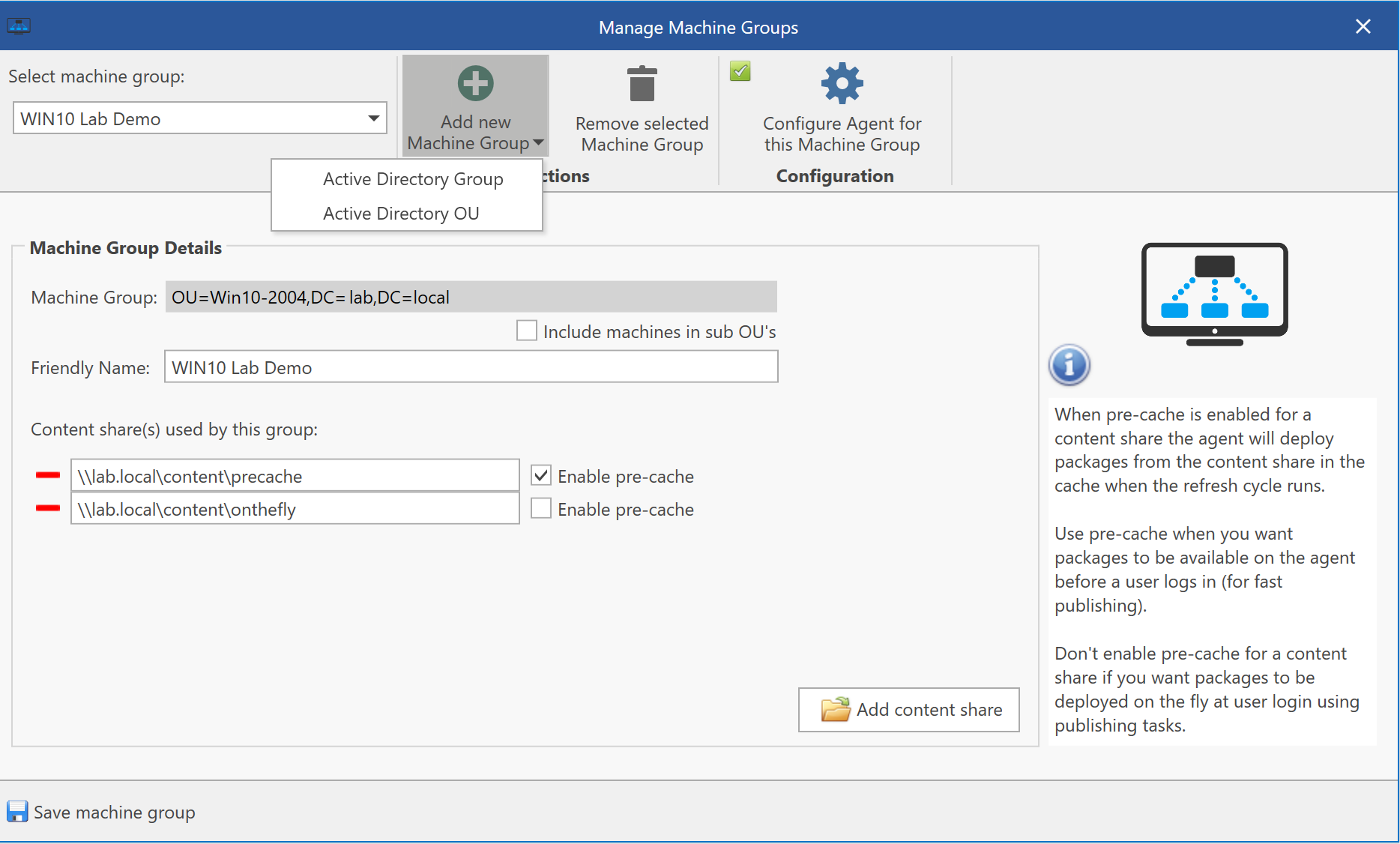The height and width of the screenshot is (844, 1400).
Task: Click the blue information icon
Action: click(1069, 365)
